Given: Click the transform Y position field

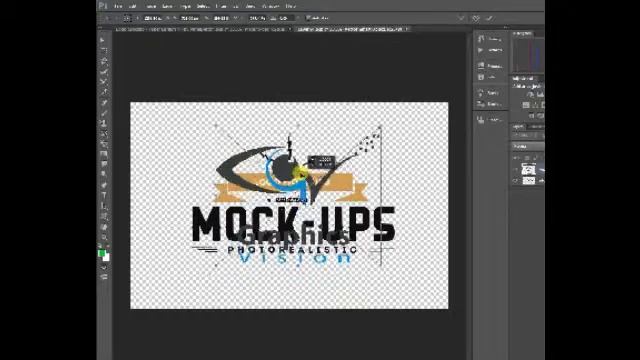Looking at the screenshot, I should coord(189,18).
